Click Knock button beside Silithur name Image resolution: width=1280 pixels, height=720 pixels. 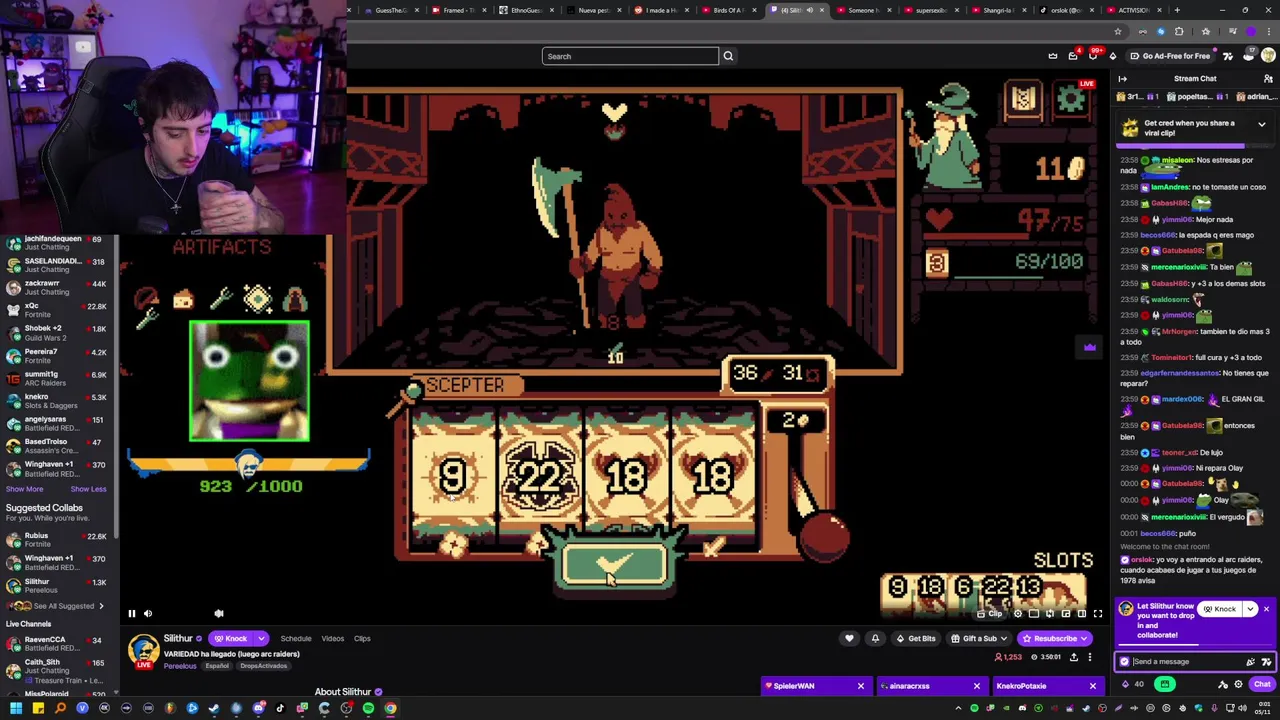(231, 638)
